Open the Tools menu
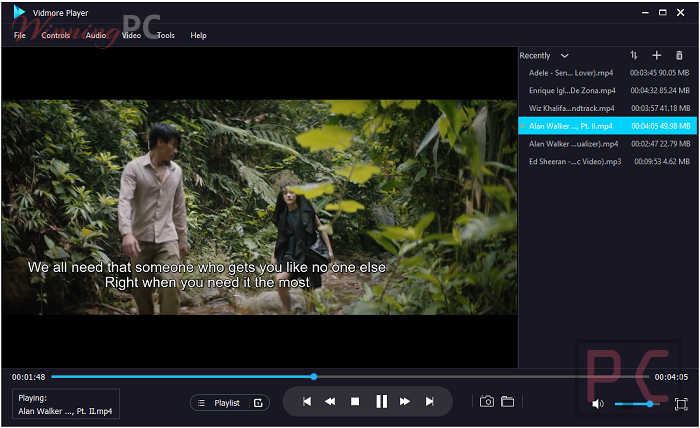This screenshot has height=428, width=700. coord(166,35)
